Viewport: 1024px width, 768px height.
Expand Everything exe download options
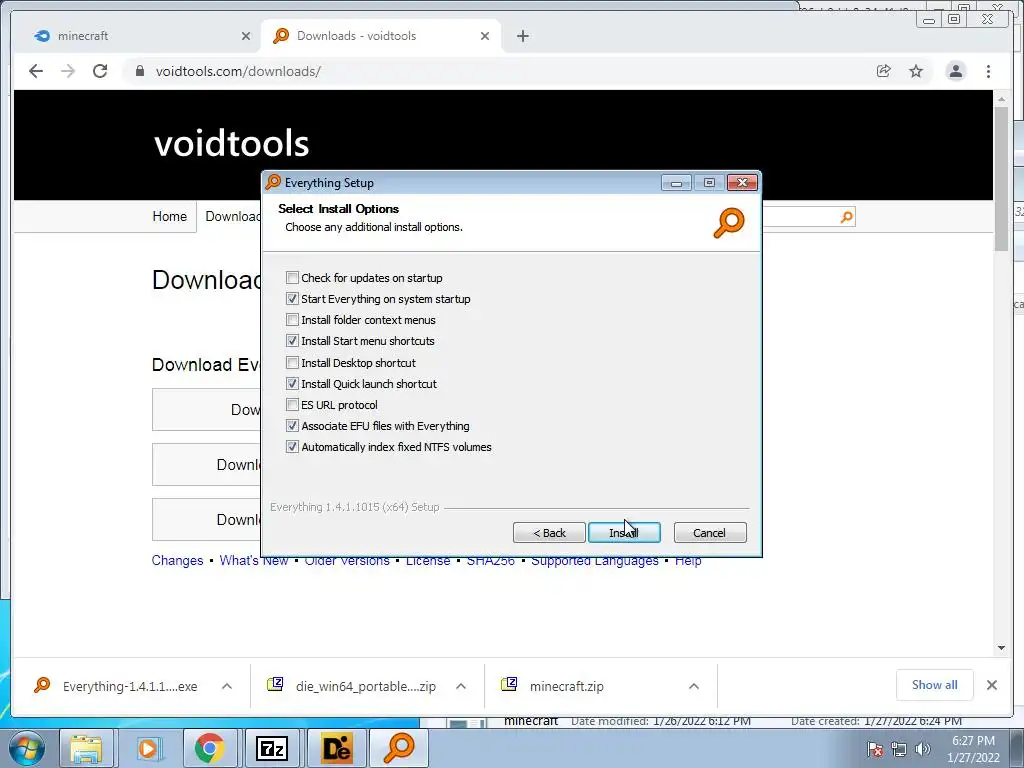point(227,686)
